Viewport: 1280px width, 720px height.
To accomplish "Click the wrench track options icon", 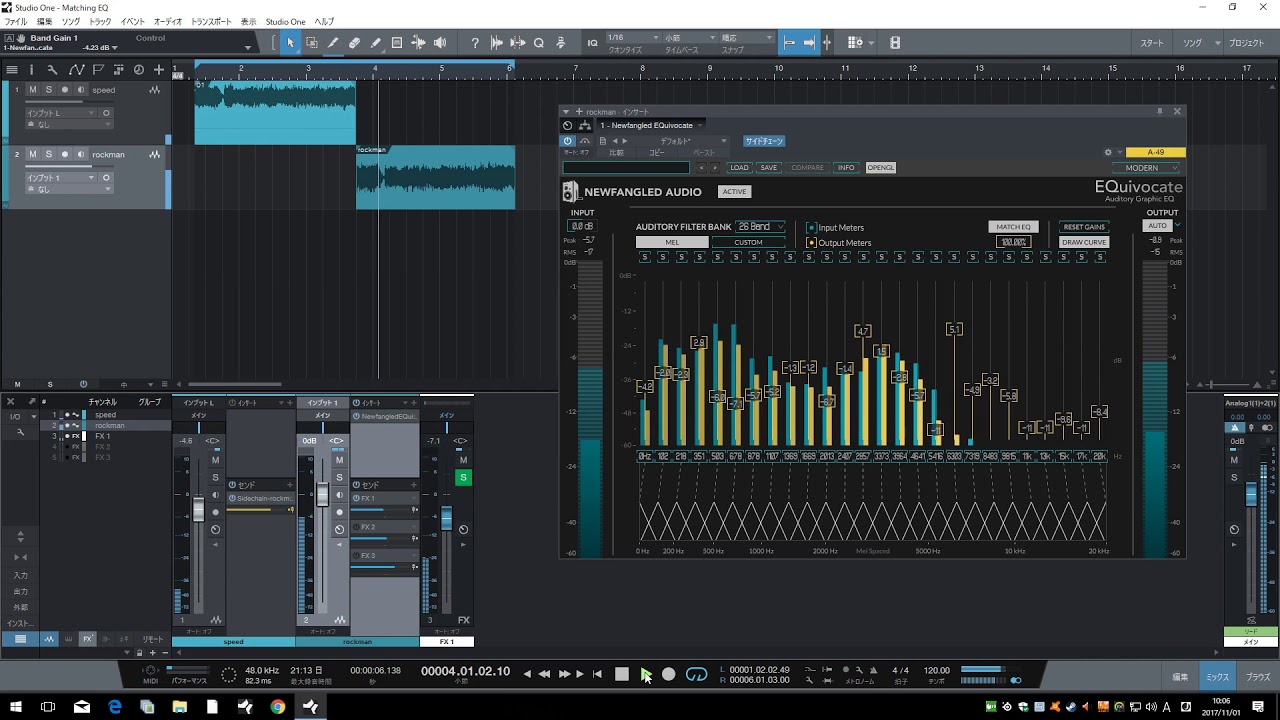I will [52, 70].
